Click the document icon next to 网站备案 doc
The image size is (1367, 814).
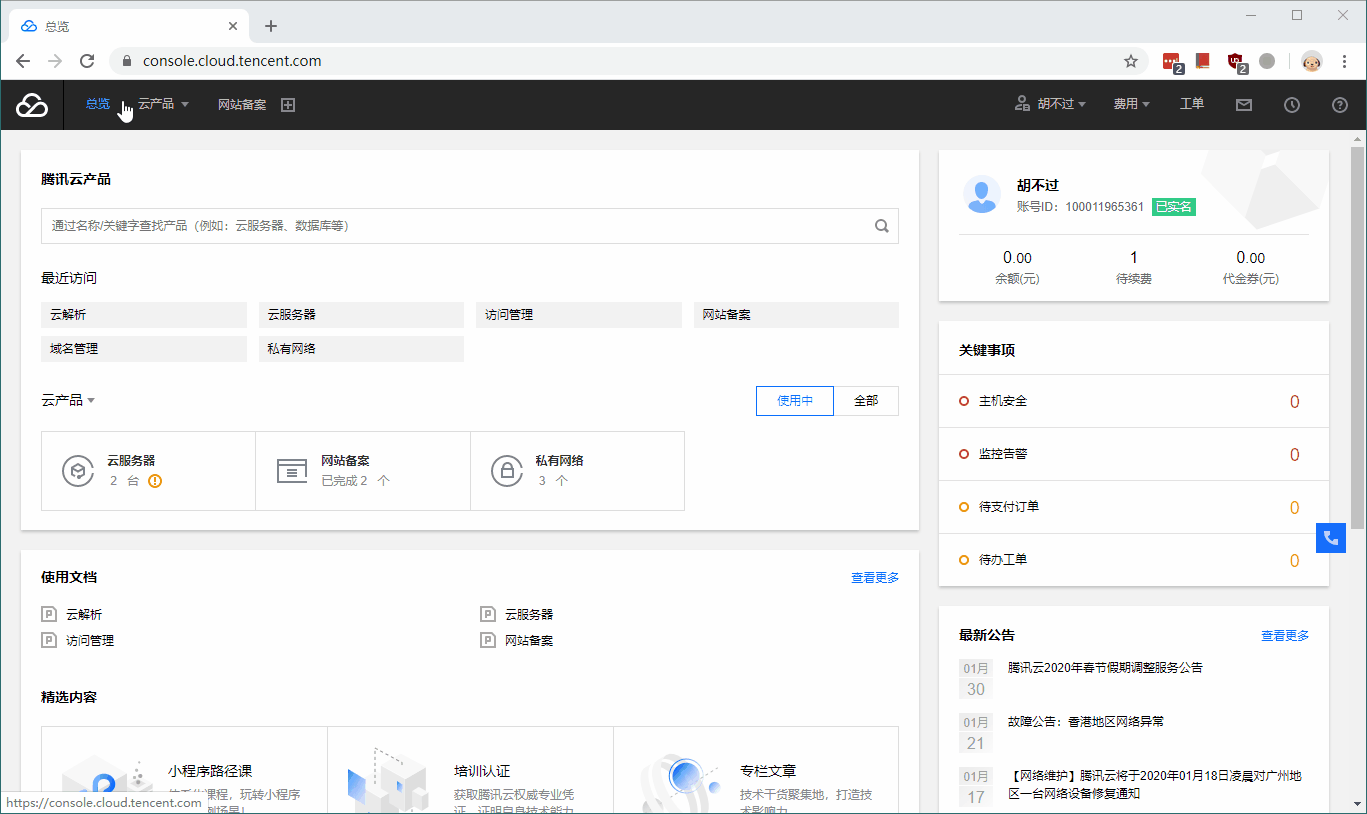[x=488, y=640]
